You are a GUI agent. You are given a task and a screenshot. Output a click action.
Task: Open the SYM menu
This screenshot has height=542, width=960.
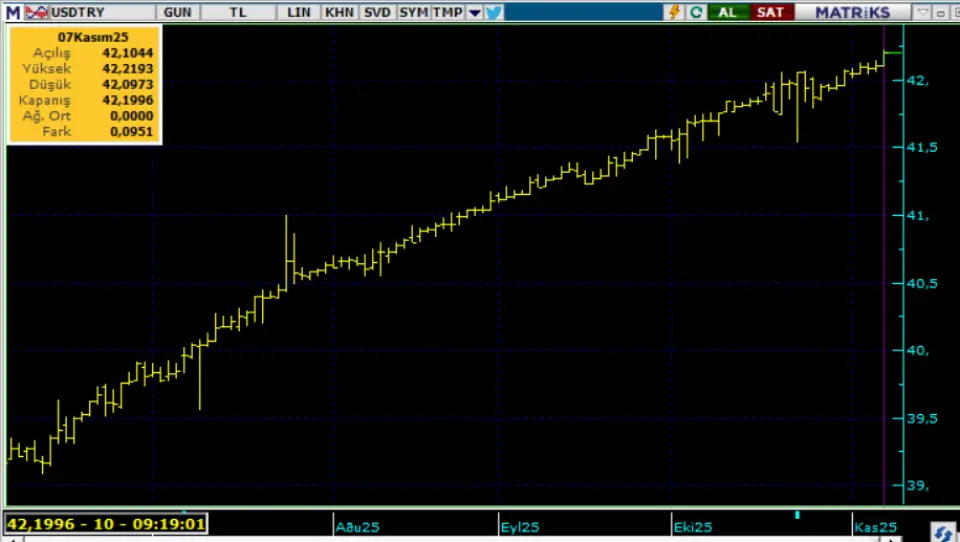(413, 12)
